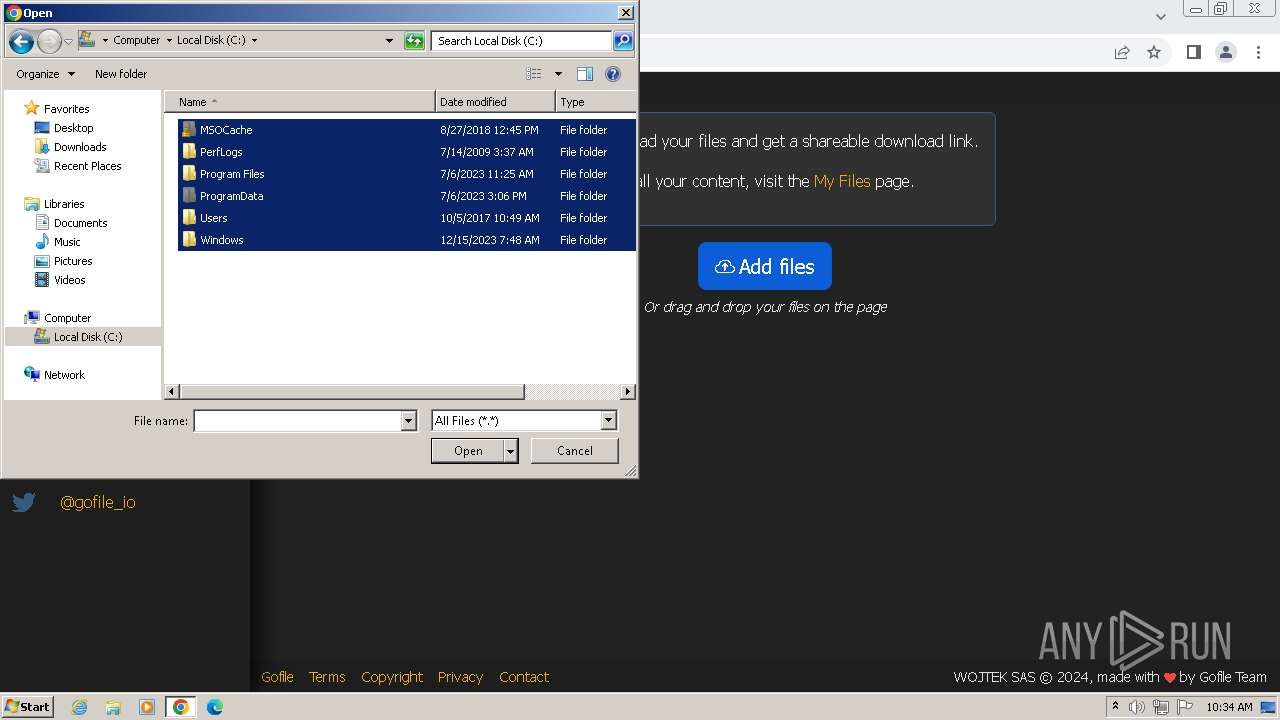Click the Open button
The width and height of the screenshot is (1280, 720).
[468, 451]
